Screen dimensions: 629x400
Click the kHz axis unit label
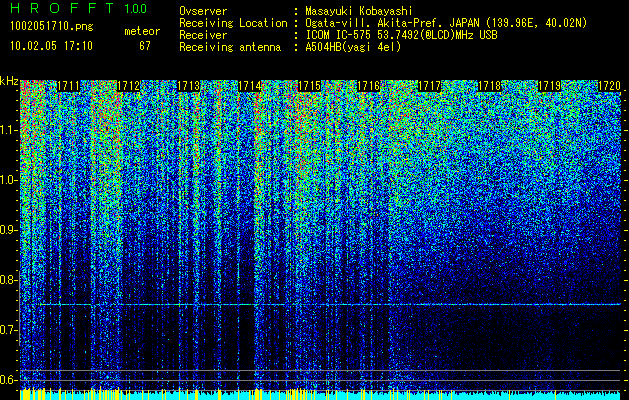(9, 81)
